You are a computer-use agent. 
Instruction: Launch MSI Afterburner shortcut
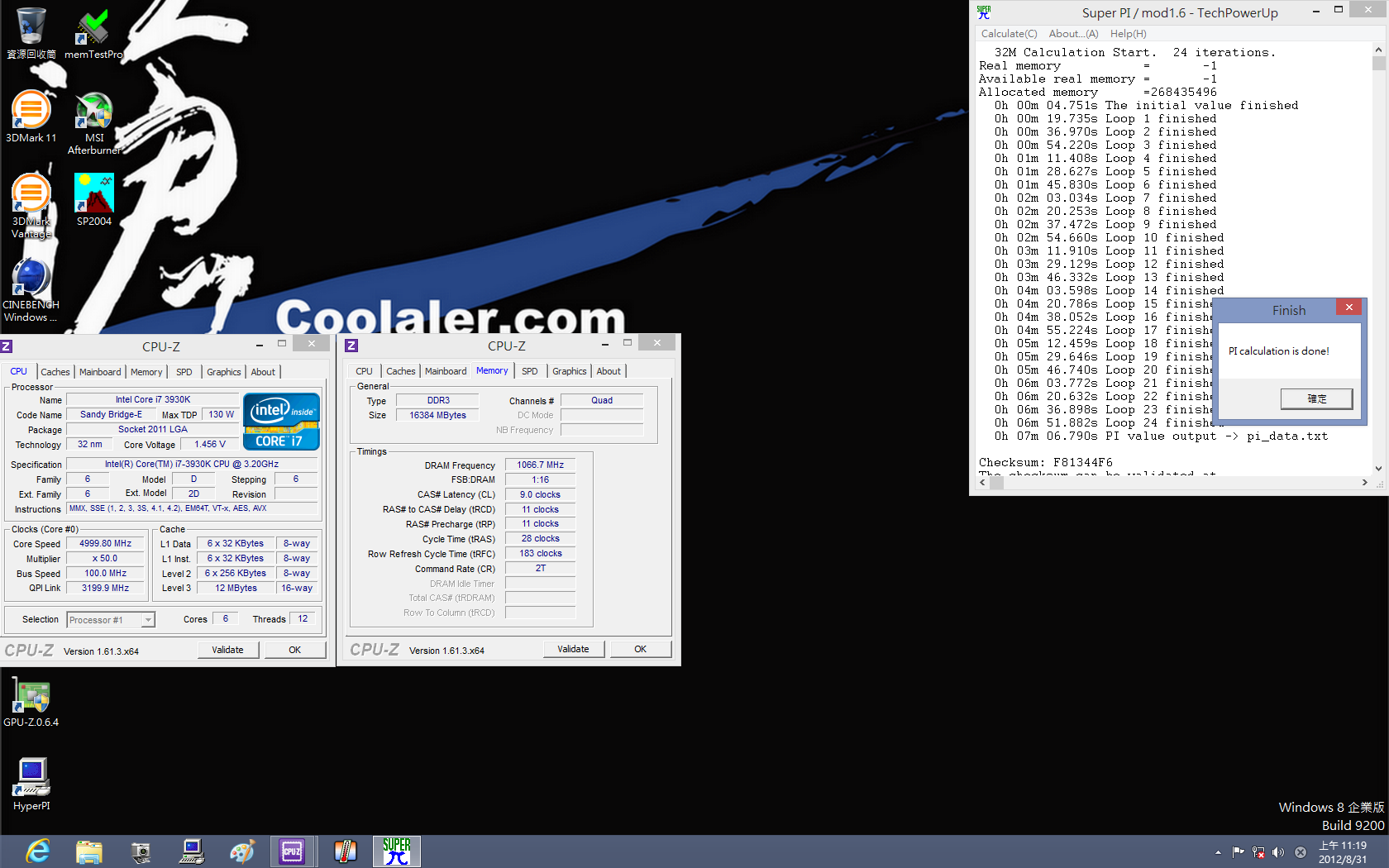click(94, 122)
